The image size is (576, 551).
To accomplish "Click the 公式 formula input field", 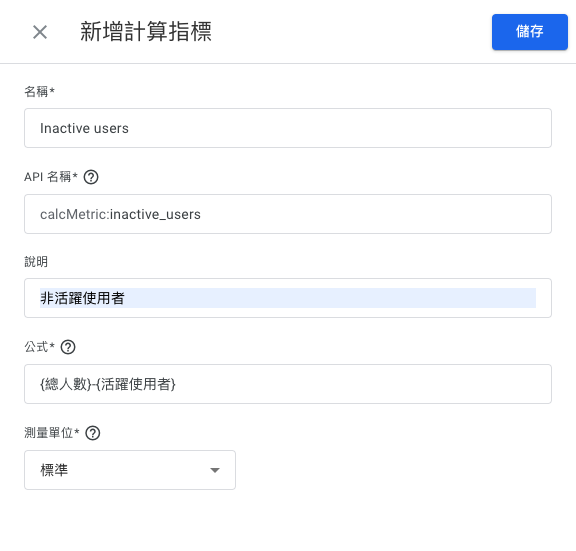I will pyautogui.click(x=288, y=384).
